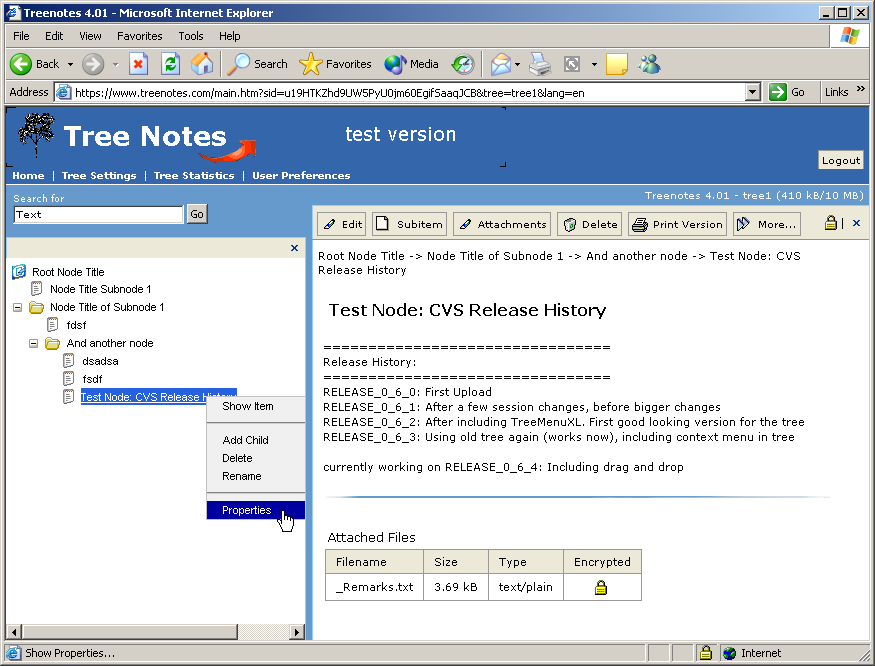The height and width of the screenshot is (666, 875).
Task: Click the Root Node Title icon
Action: (20, 272)
